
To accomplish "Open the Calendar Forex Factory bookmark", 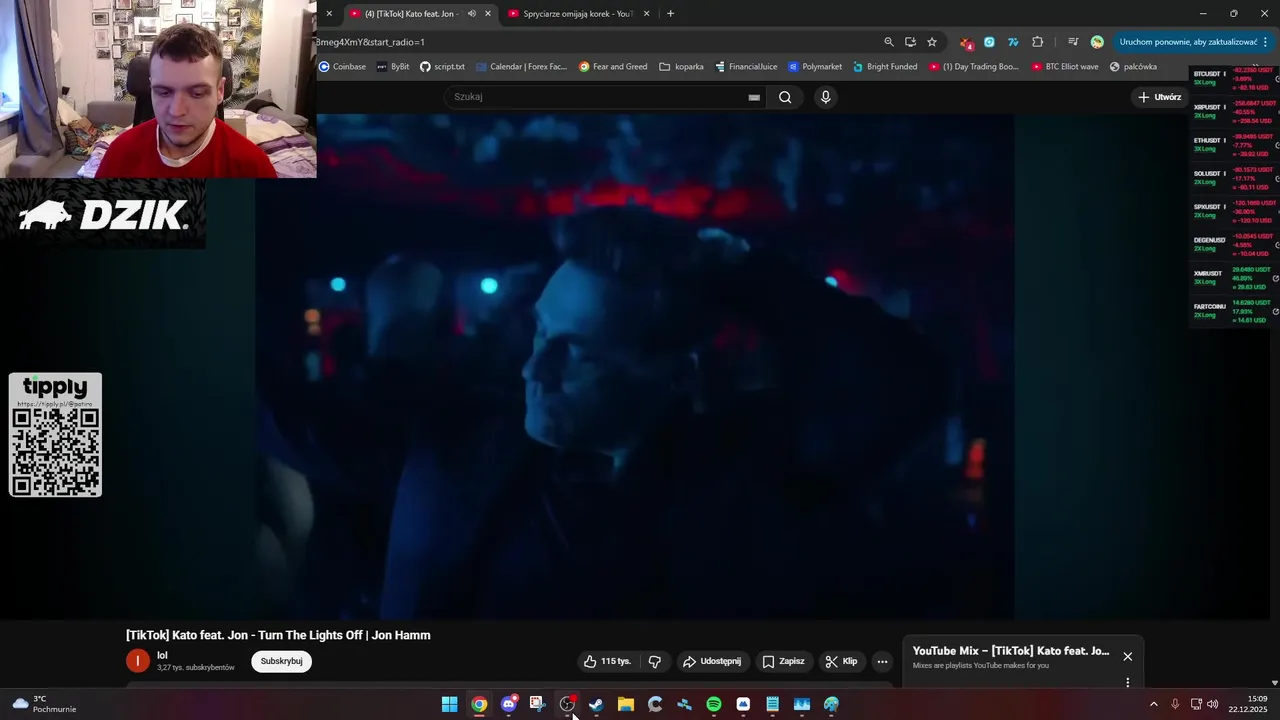I will click(x=522, y=67).
